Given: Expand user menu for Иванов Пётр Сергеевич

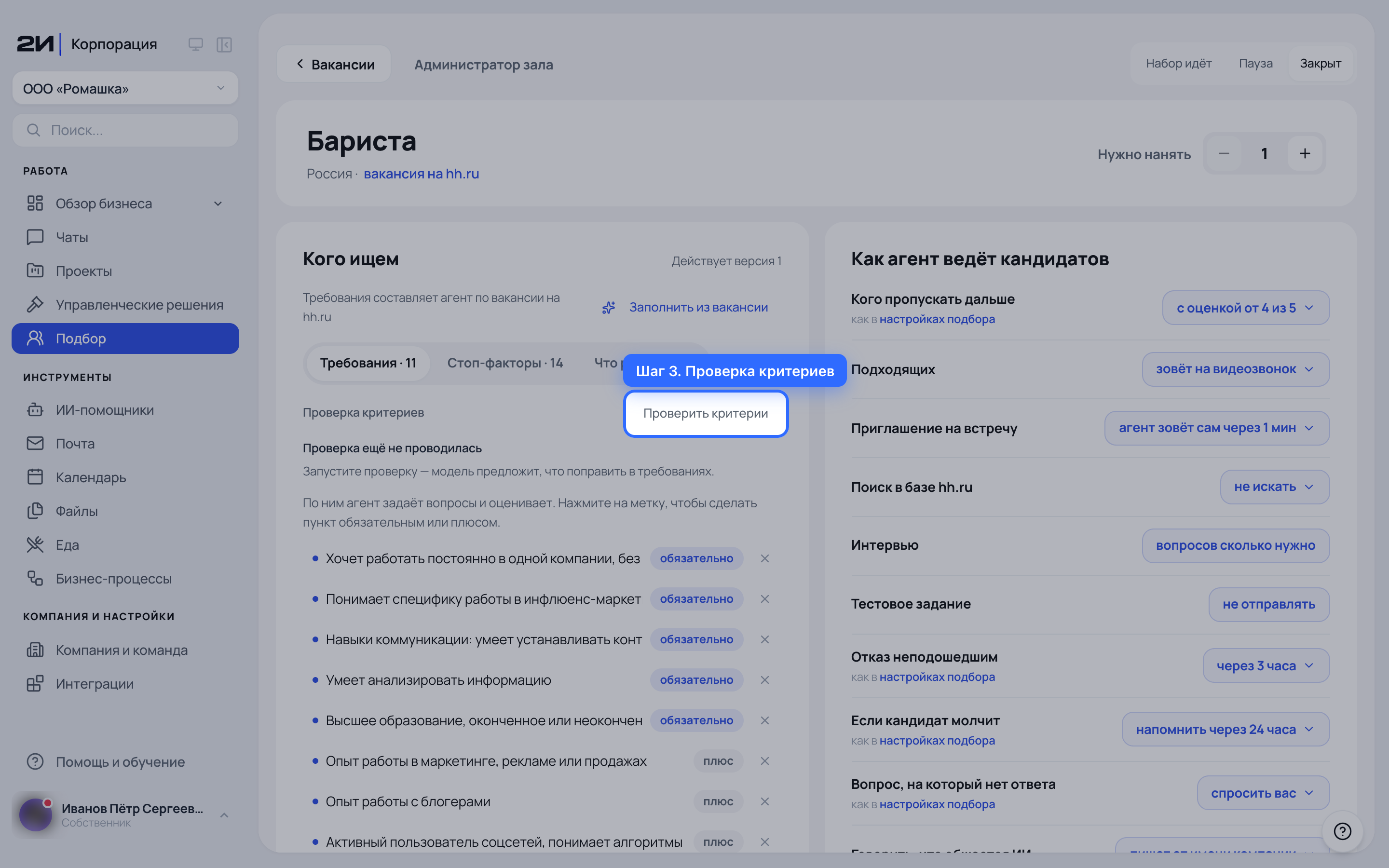Looking at the screenshot, I should tap(224, 815).
